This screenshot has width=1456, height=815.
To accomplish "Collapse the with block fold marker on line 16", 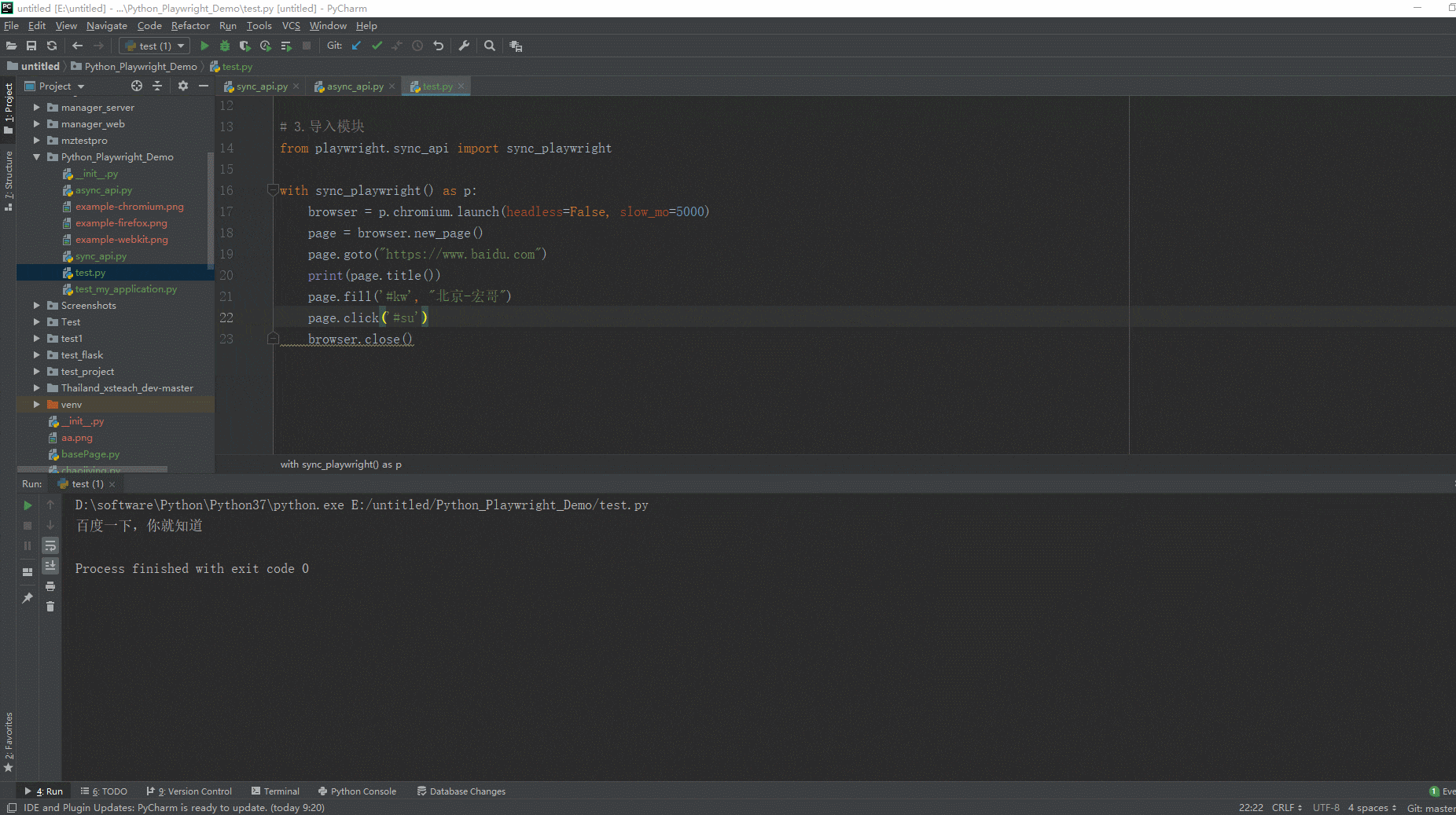I will tap(273, 190).
